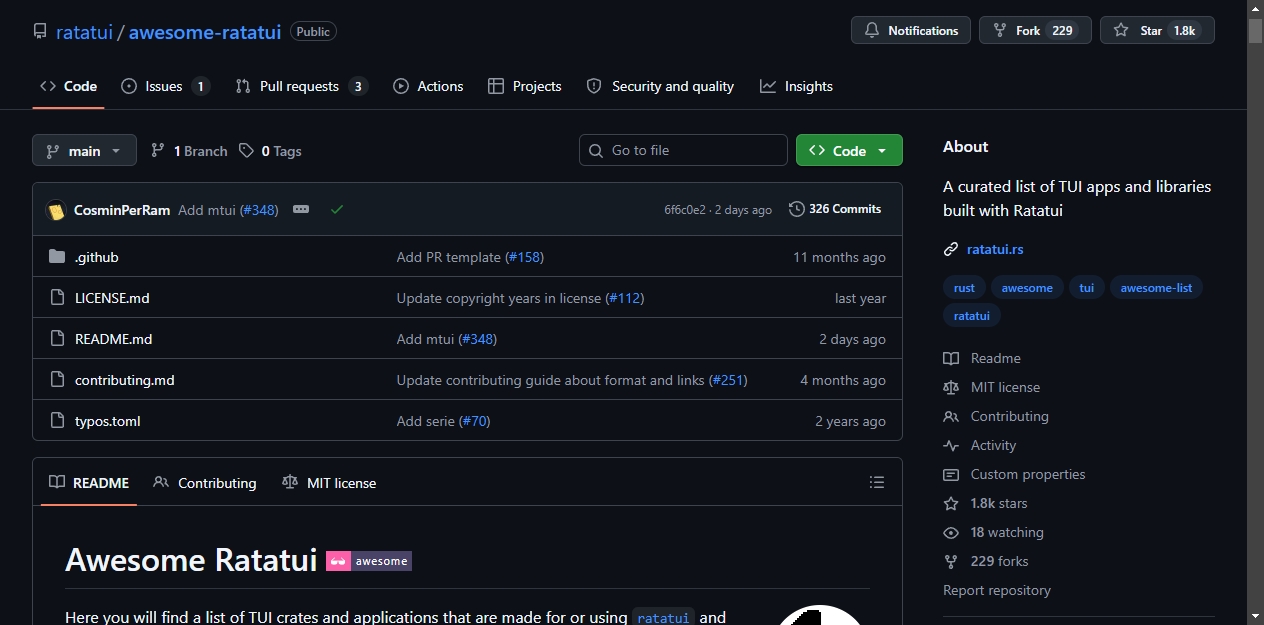Open the Insights tab
The image size is (1264, 625).
(x=796, y=86)
